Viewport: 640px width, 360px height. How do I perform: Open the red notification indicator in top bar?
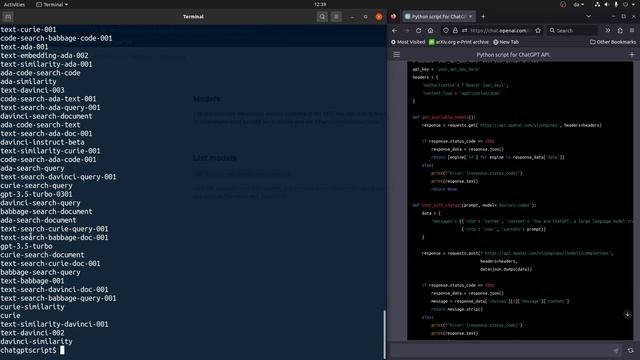[563, 4]
